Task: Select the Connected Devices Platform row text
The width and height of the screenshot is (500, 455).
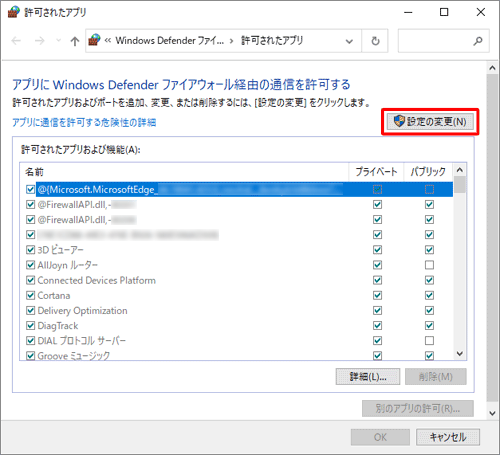Action: pyautogui.click(x=96, y=280)
